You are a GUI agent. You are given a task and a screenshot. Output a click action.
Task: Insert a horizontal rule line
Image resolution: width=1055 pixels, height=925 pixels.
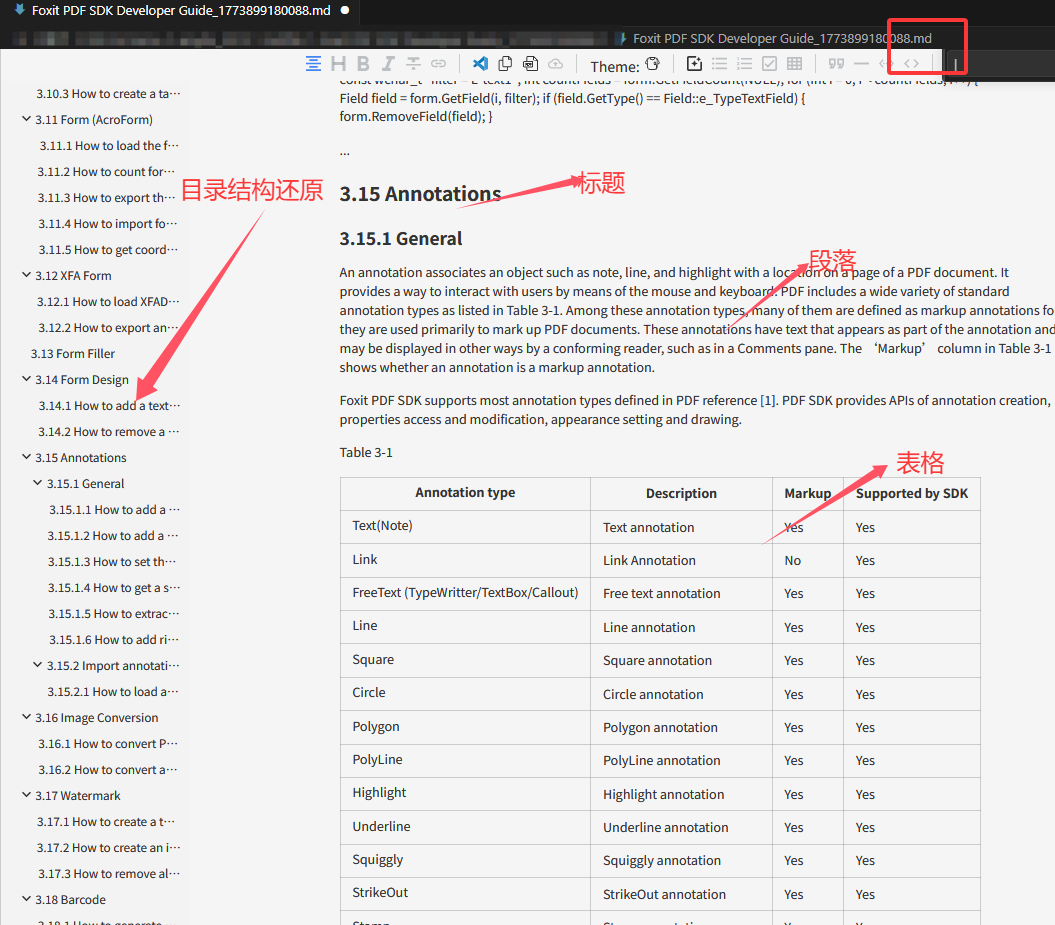(861, 64)
